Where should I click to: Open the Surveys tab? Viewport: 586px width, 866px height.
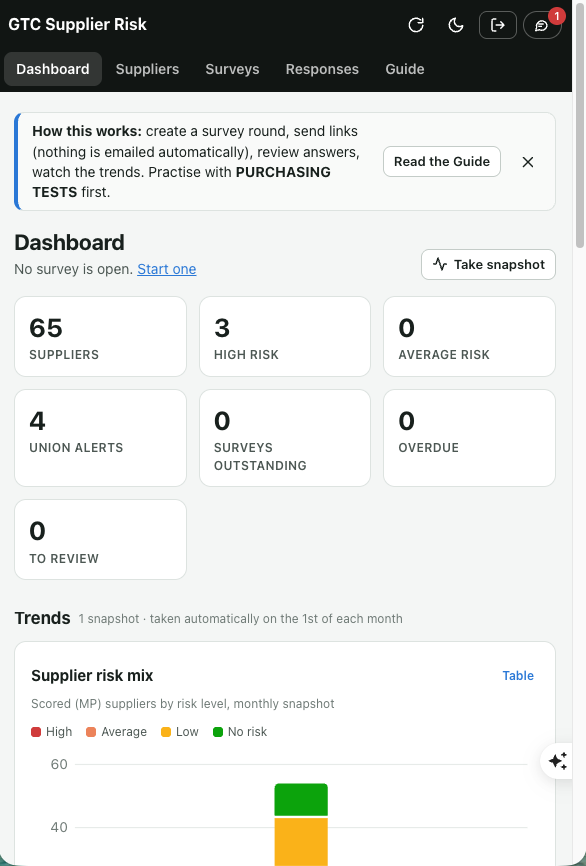coord(233,69)
